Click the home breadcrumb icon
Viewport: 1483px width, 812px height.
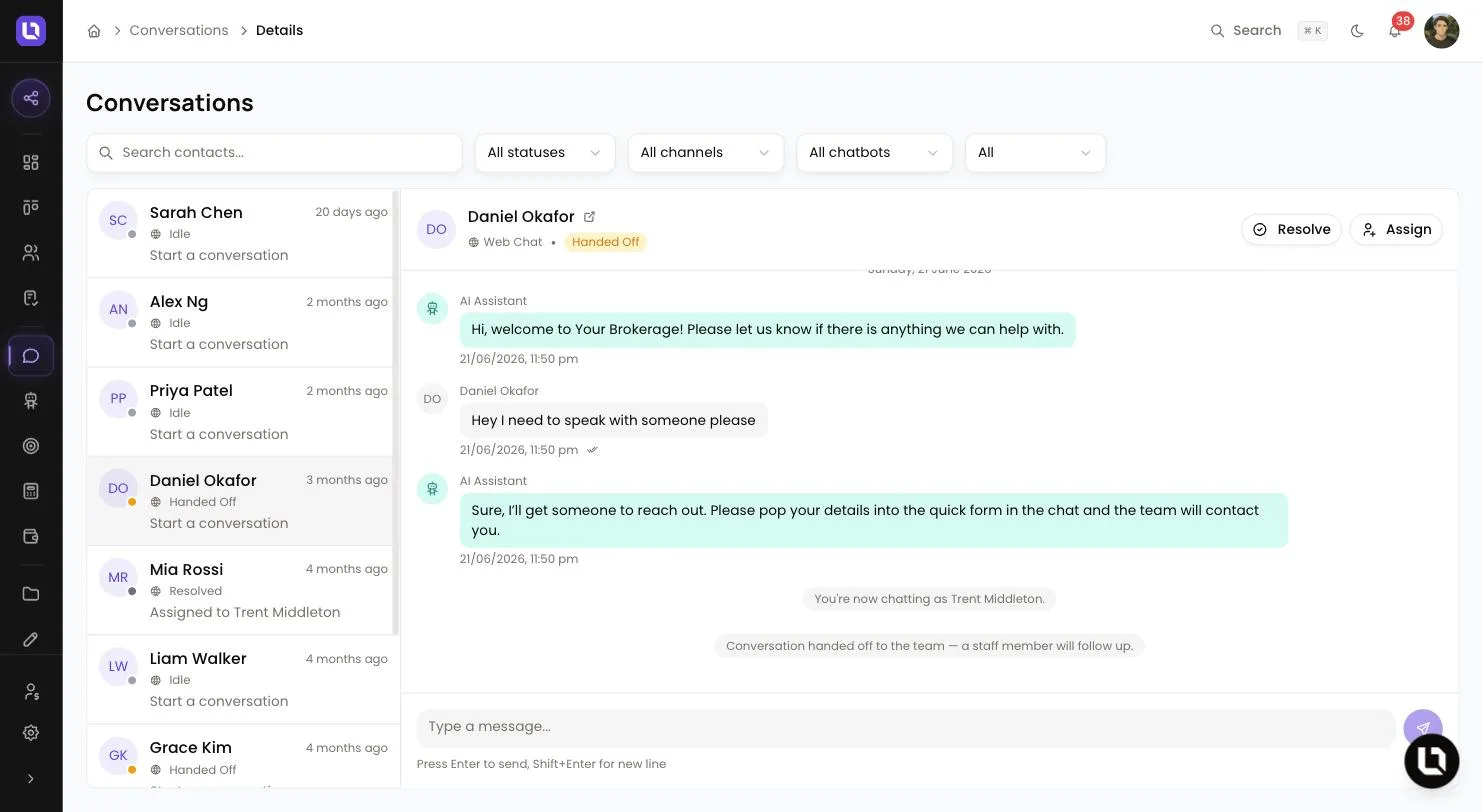[x=94, y=31]
